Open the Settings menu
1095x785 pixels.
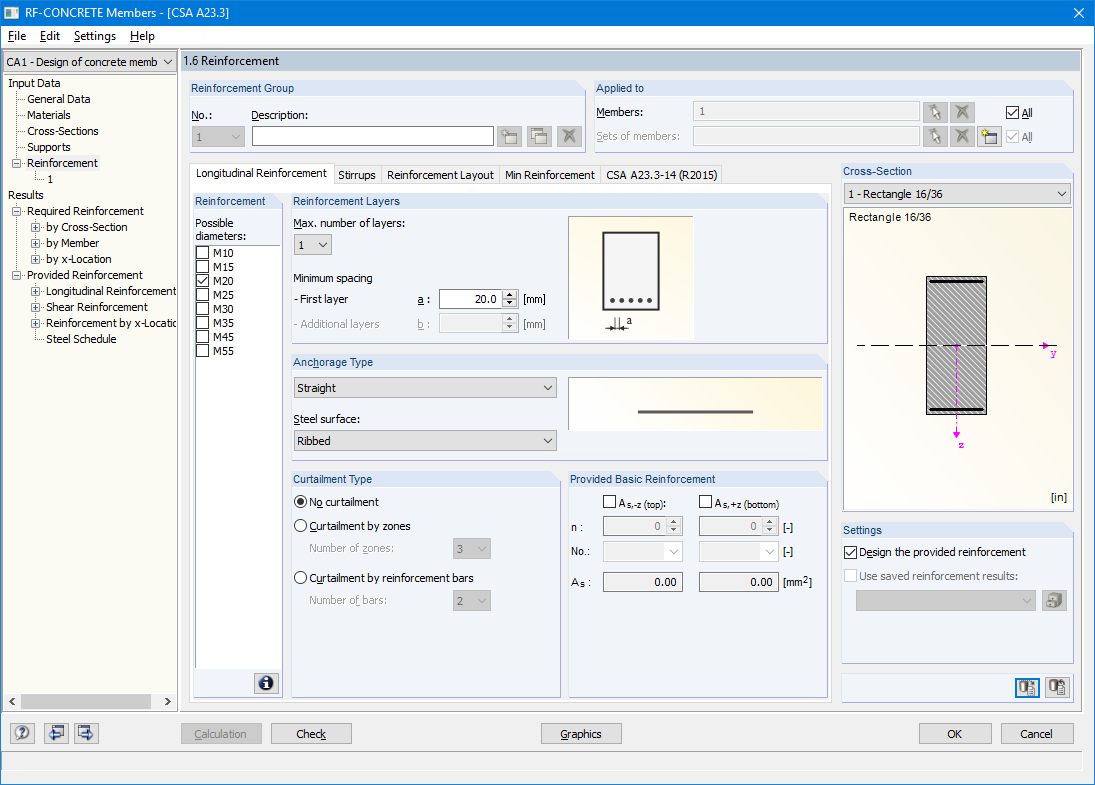(x=94, y=36)
